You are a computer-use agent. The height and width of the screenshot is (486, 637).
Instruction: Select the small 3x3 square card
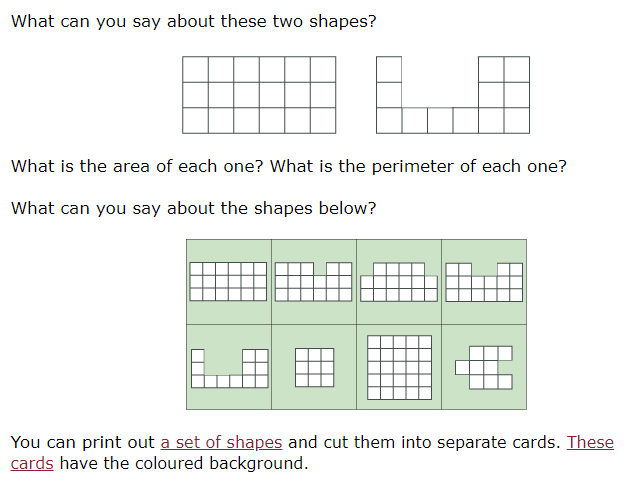click(314, 367)
